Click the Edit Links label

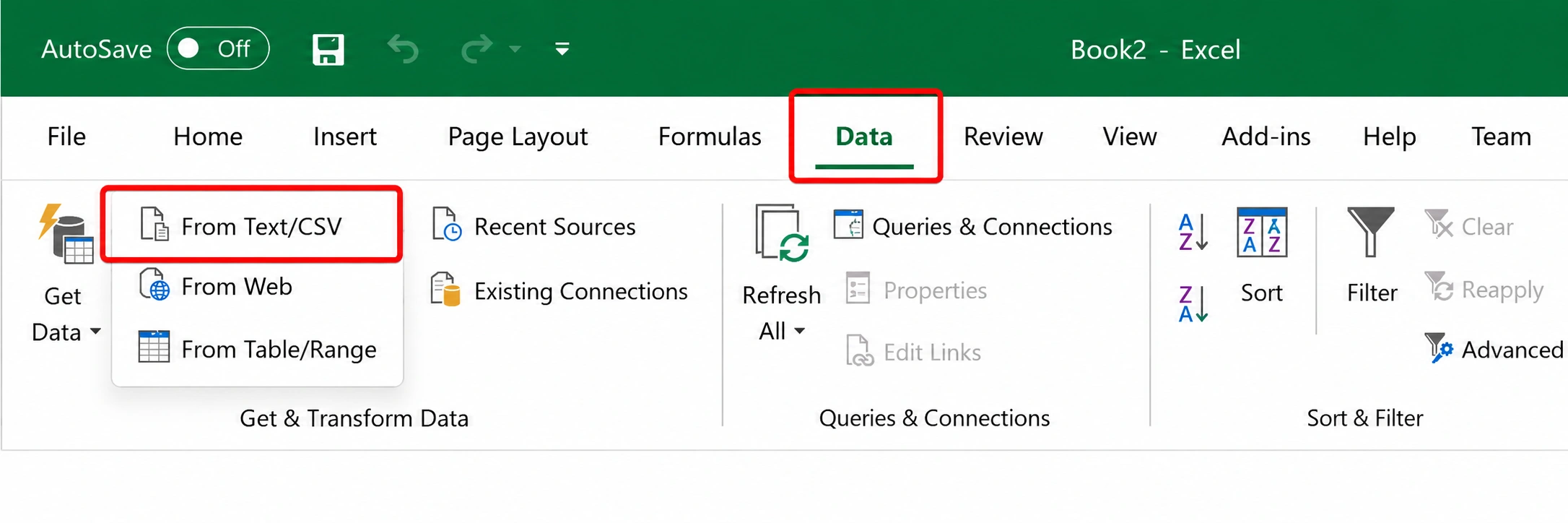click(x=932, y=353)
